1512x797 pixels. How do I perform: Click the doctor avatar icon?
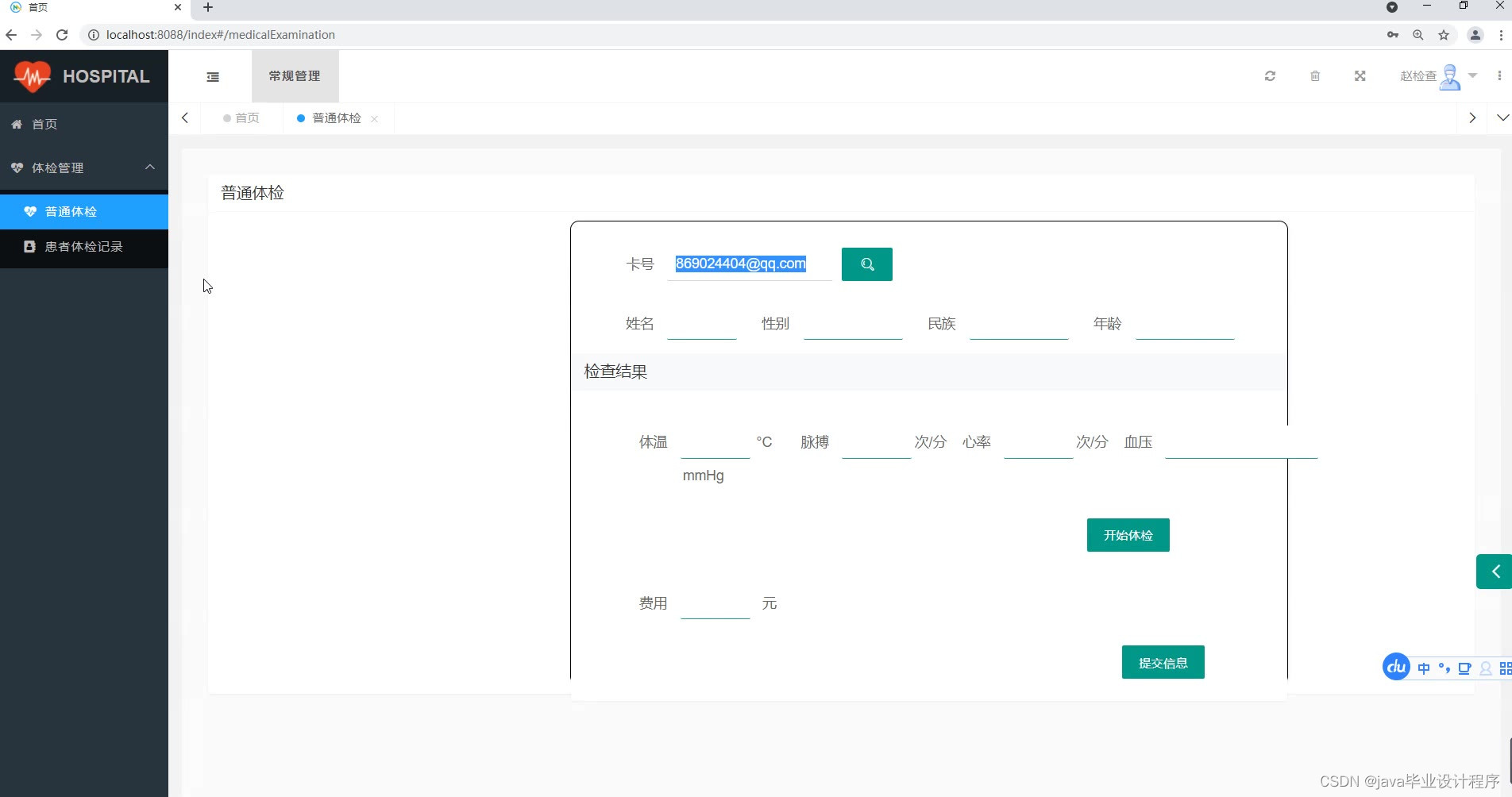pyautogui.click(x=1450, y=77)
